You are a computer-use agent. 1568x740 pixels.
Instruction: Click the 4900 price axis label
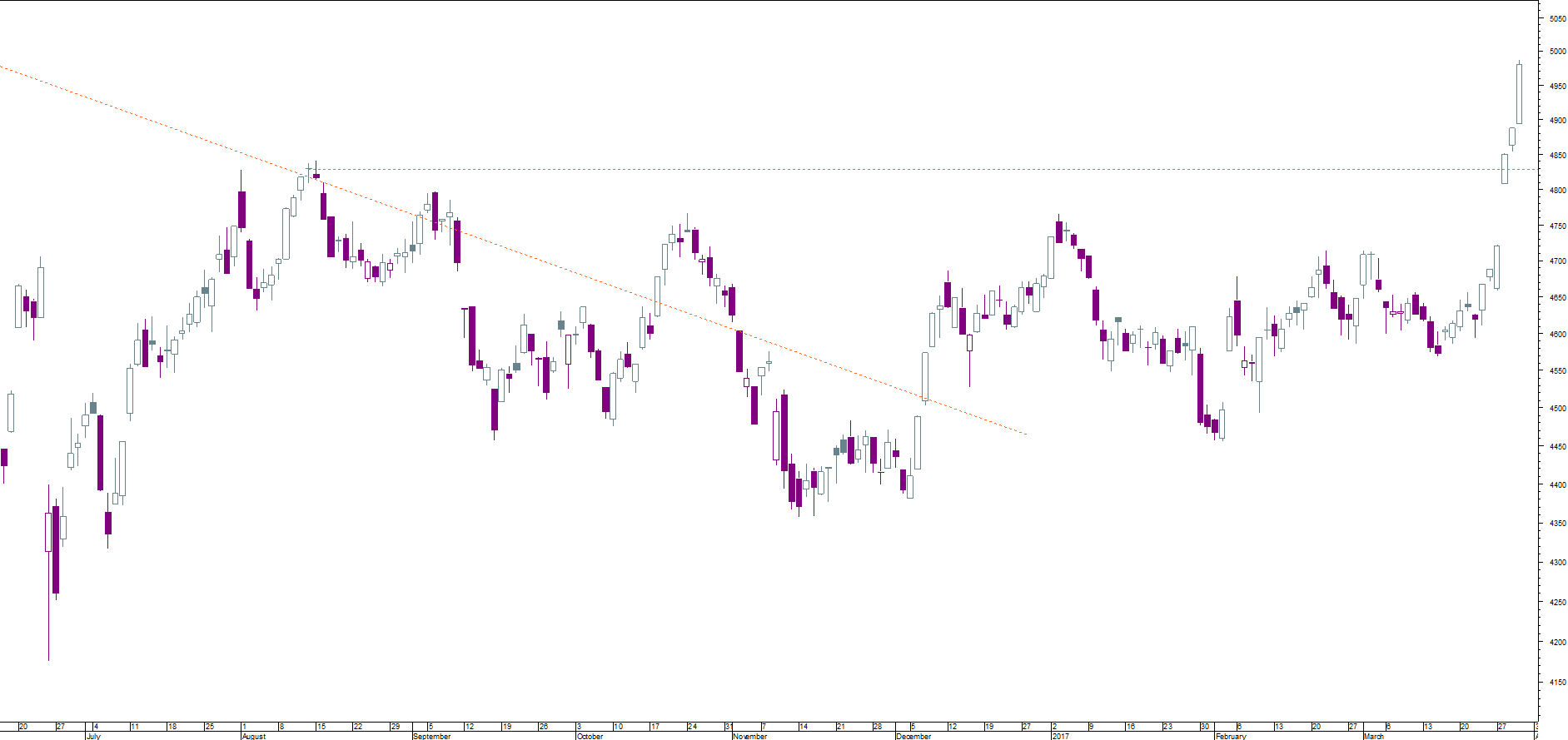click(x=1557, y=121)
